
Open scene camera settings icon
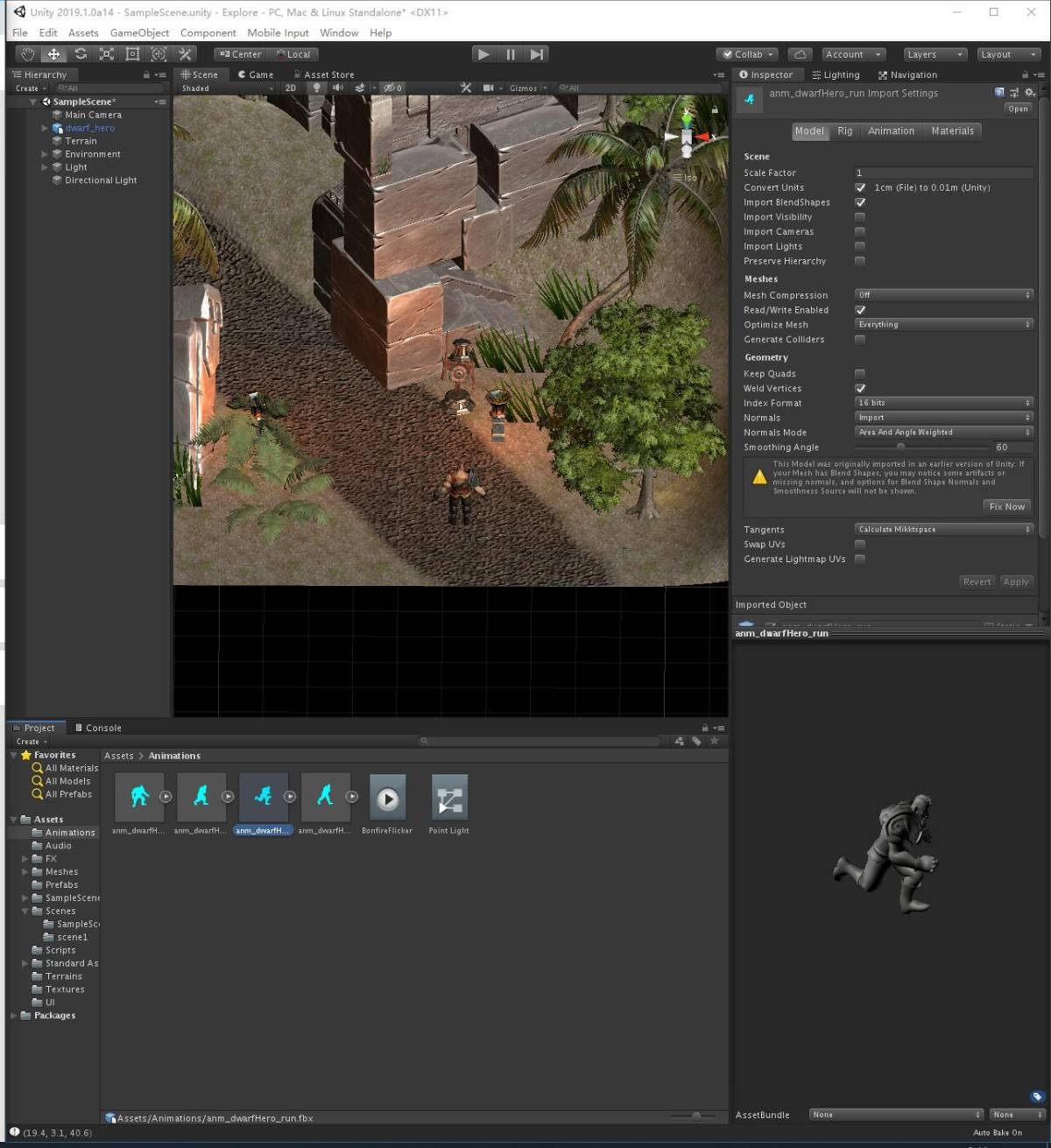pyautogui.click(x=488, y=88)
